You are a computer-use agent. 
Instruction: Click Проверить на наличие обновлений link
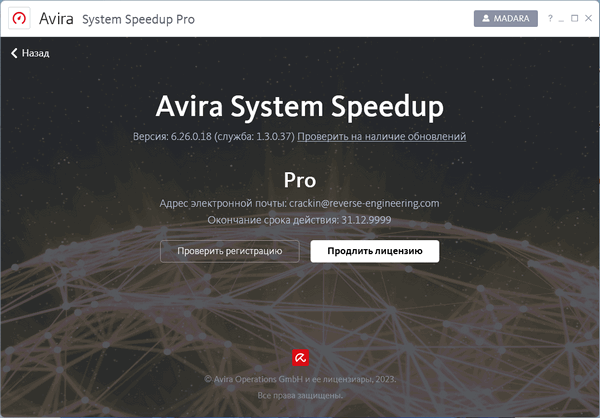click(382, 136)
